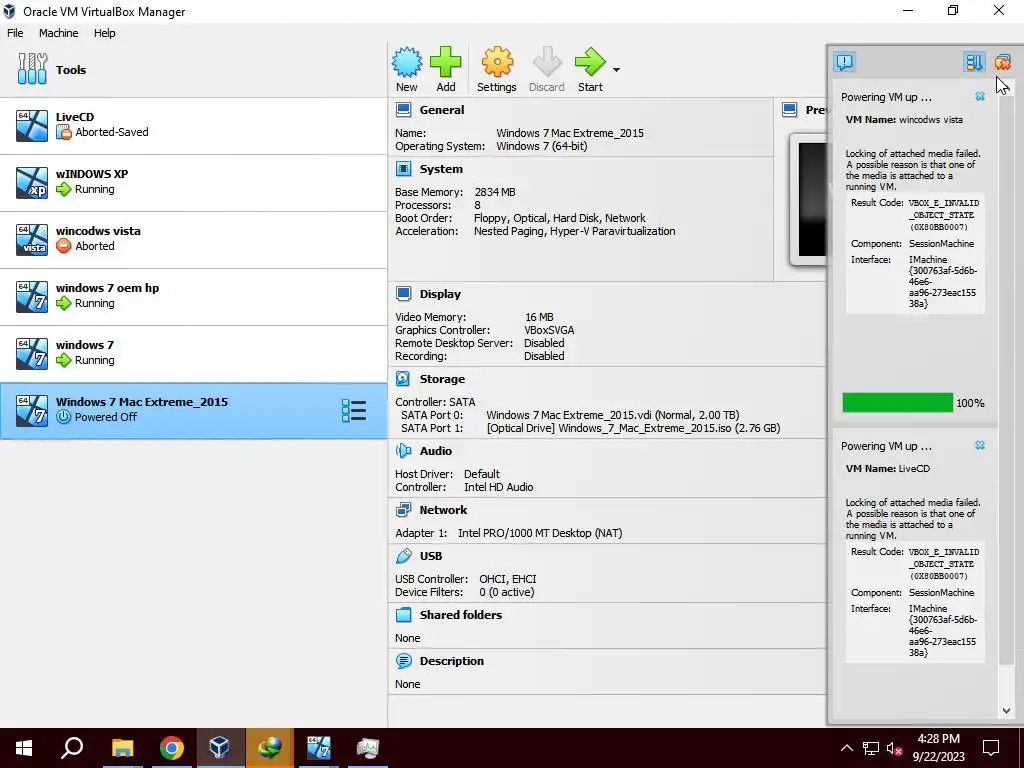Select the wincodws vista virtual machine
The height and width of the screenshot is (768, 1024).
pyautogui.click(x=193, y=239)
